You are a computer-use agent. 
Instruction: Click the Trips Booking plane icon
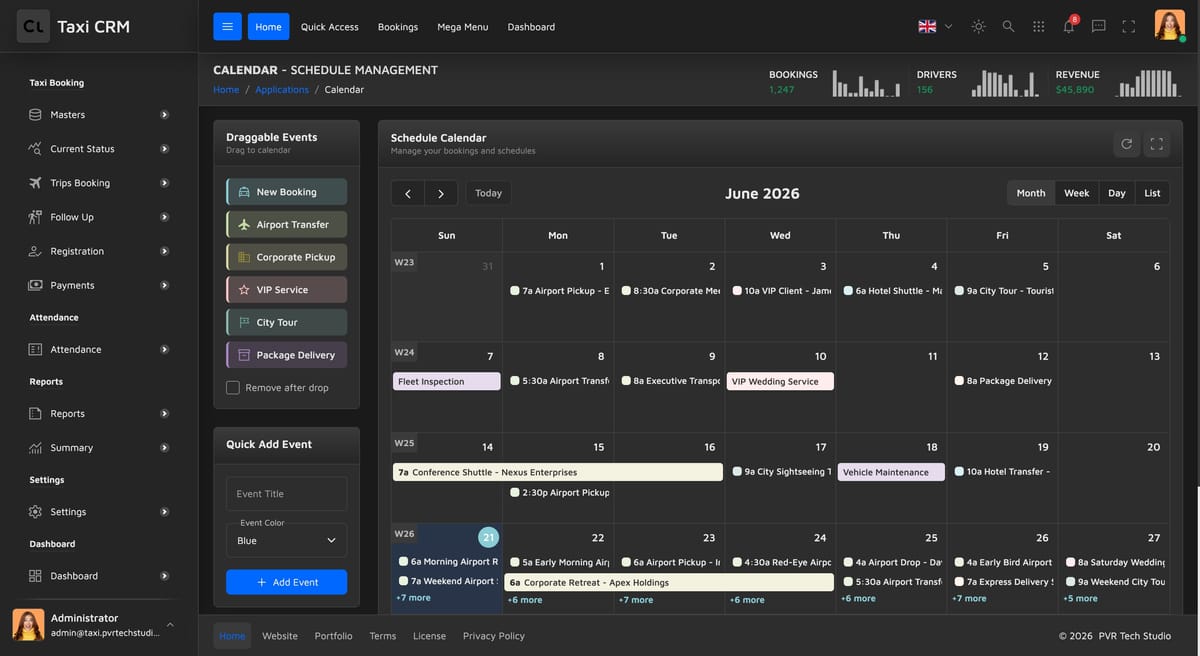click(35, 183)
